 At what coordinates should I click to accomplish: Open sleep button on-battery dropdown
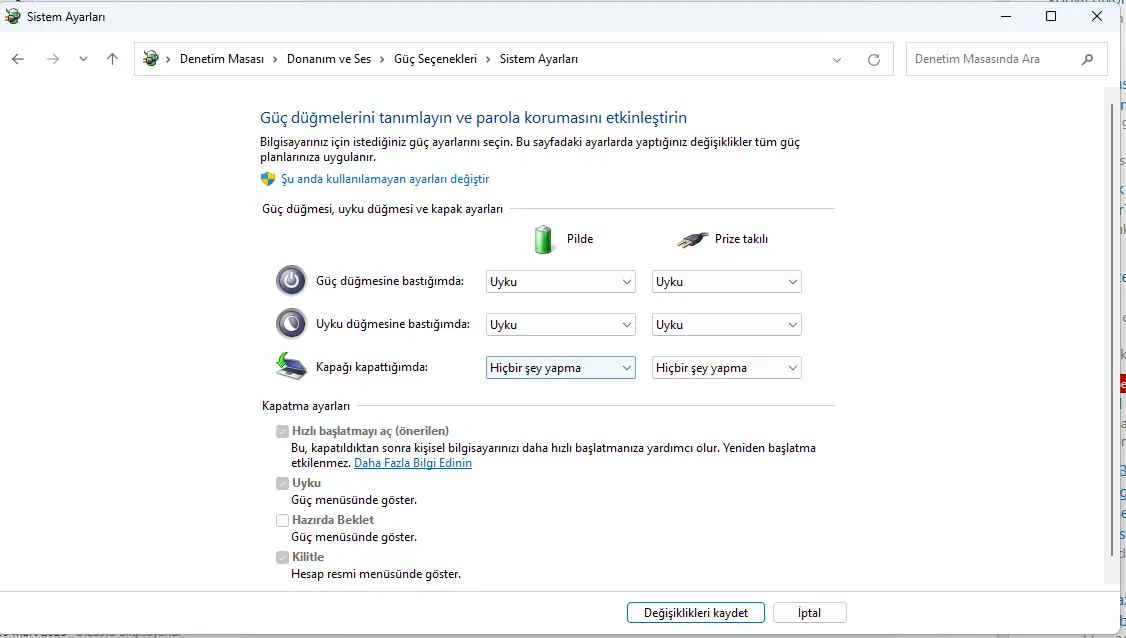tap(561, 325)
